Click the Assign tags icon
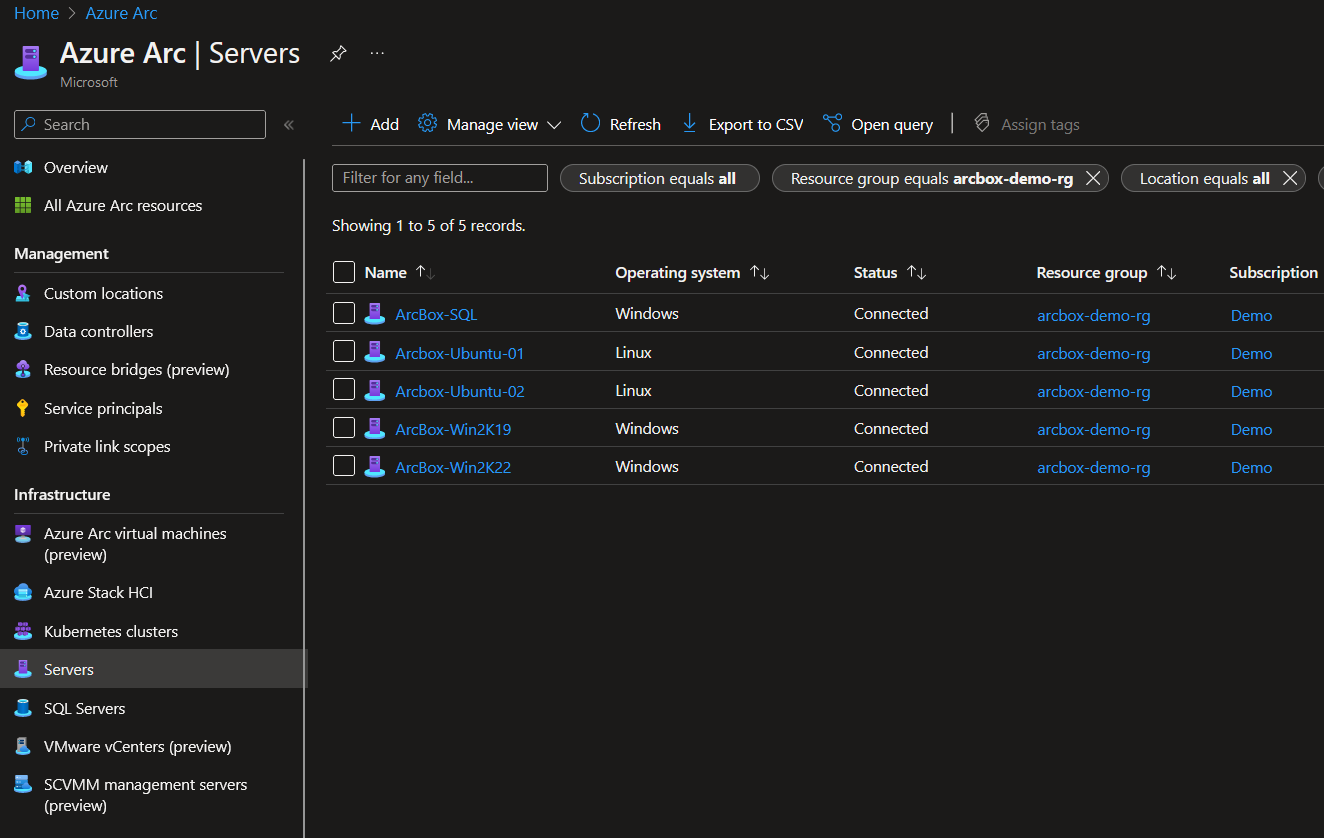Screen dimensions: 1324x838 pos(982,123)
